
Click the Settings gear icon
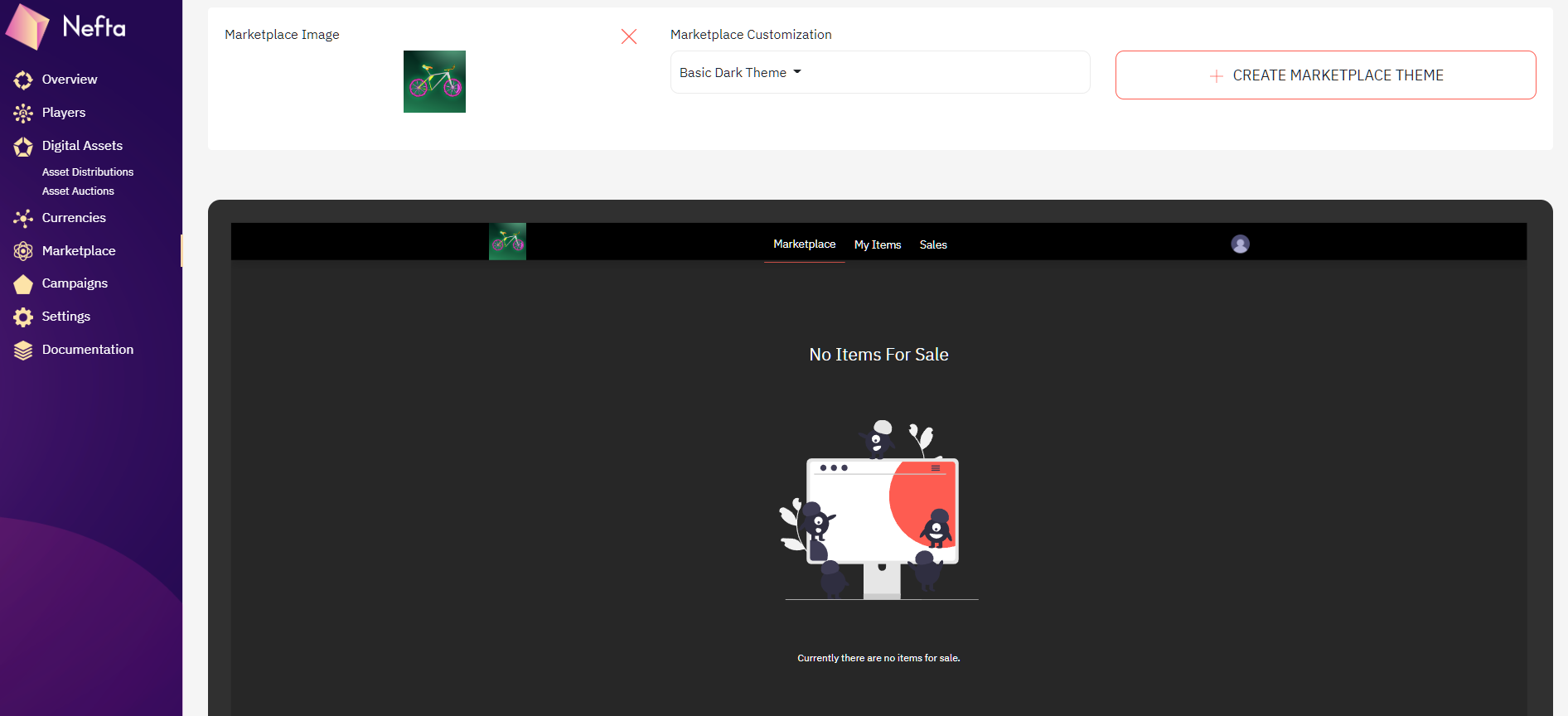pyautogui.click(x=23, y=317)
